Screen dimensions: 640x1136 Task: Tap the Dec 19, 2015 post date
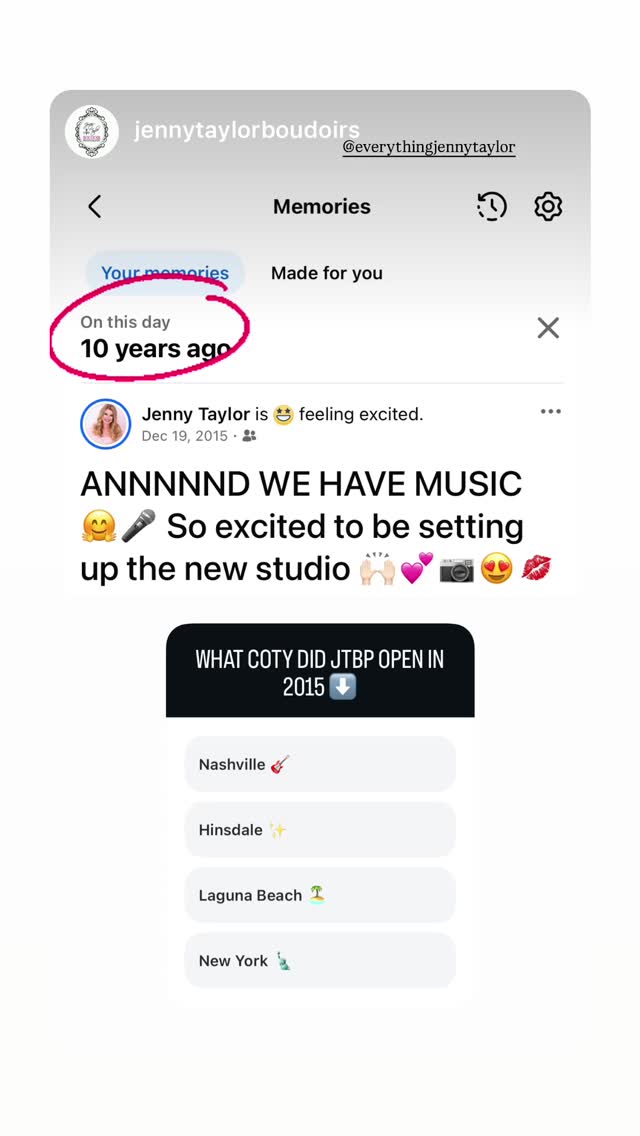184,436
